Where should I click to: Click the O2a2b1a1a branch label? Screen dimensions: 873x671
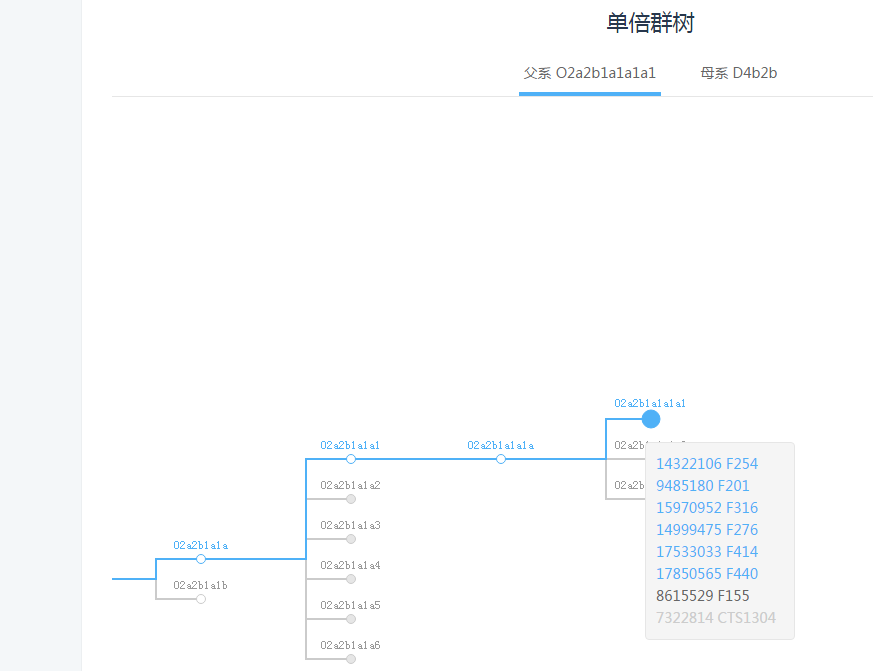click(200, 546)
